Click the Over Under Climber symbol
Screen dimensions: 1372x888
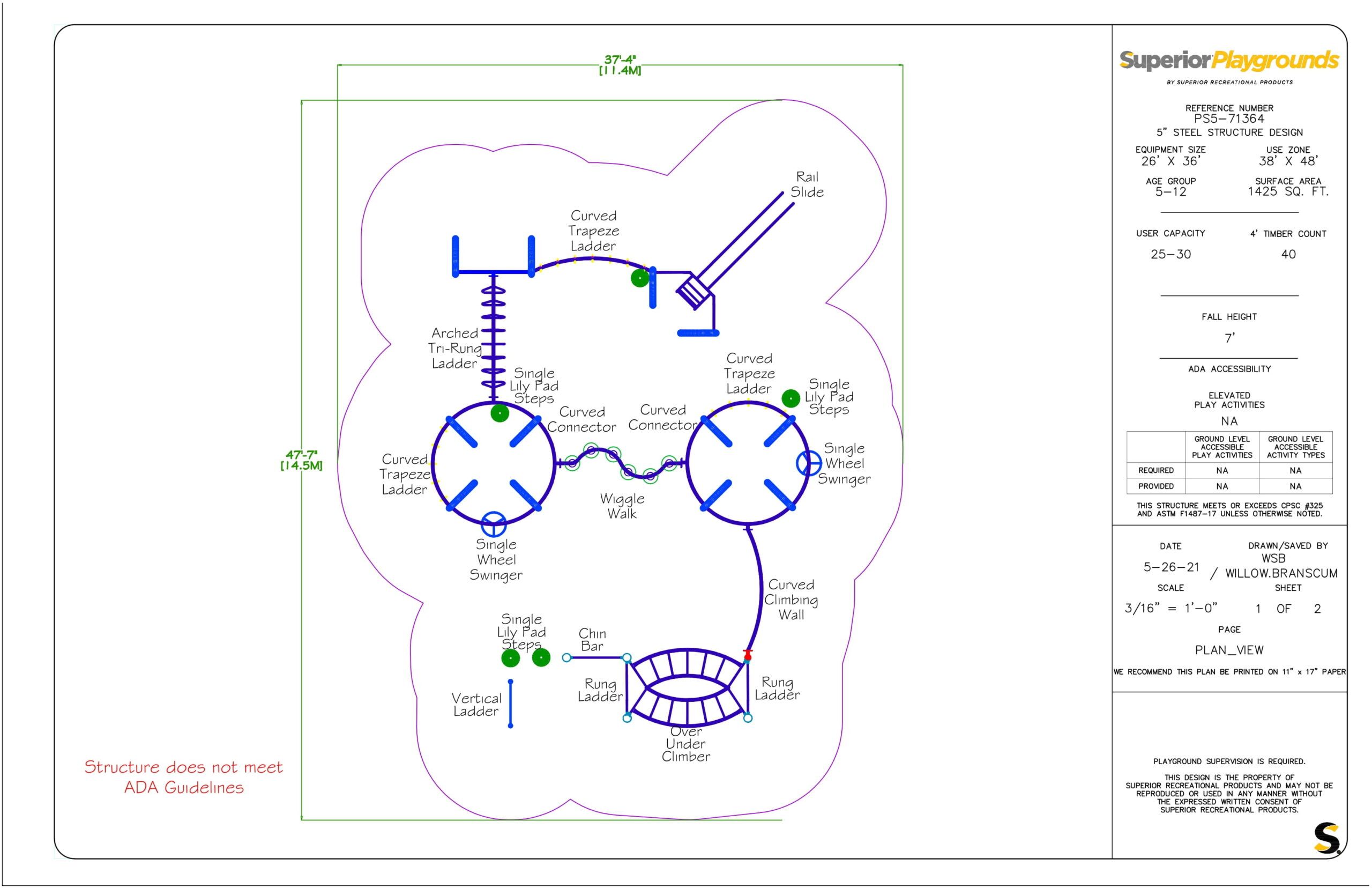point(687,687)
